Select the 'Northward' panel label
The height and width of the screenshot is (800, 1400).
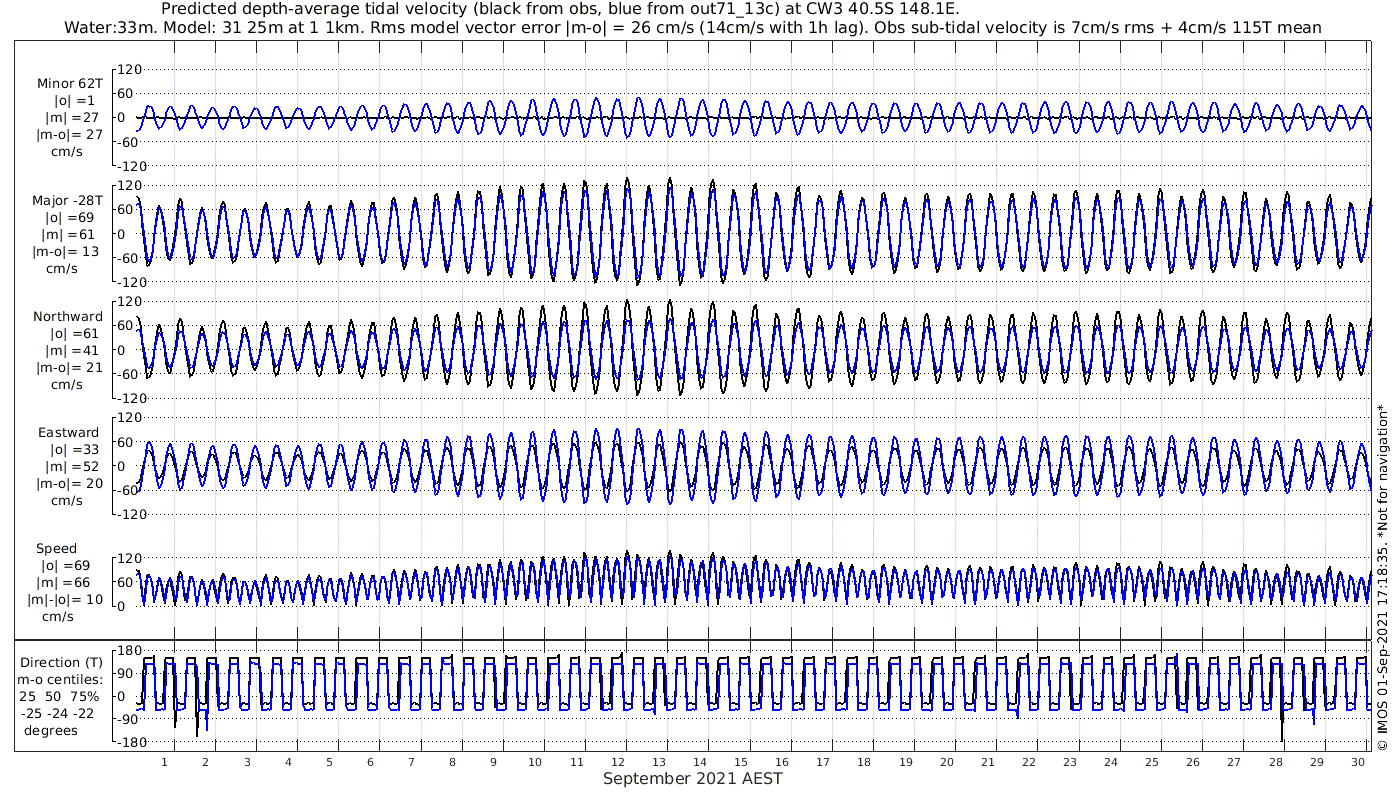[x=68, y=316]
